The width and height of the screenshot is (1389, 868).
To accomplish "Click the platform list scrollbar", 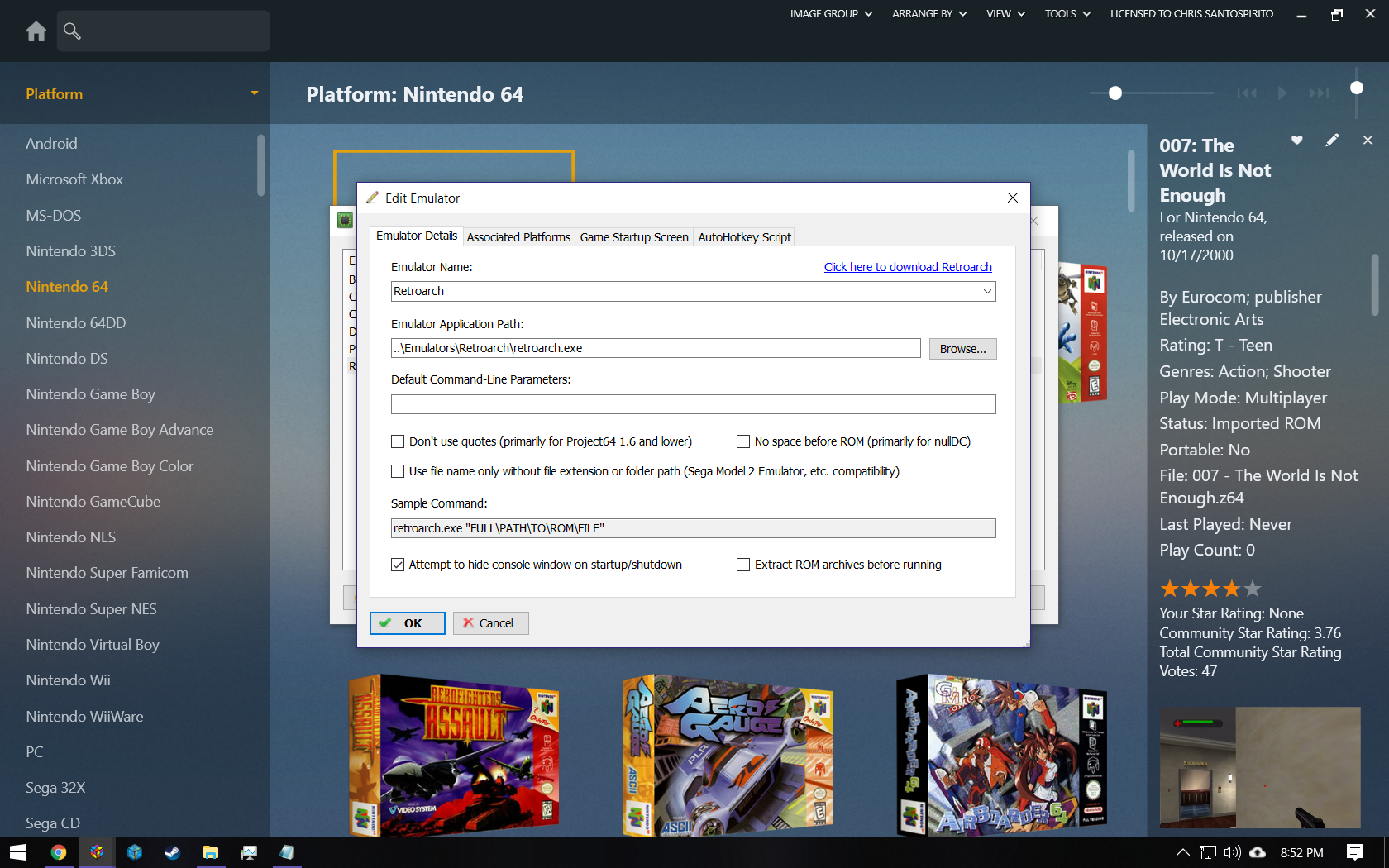I will pos(261,165).
